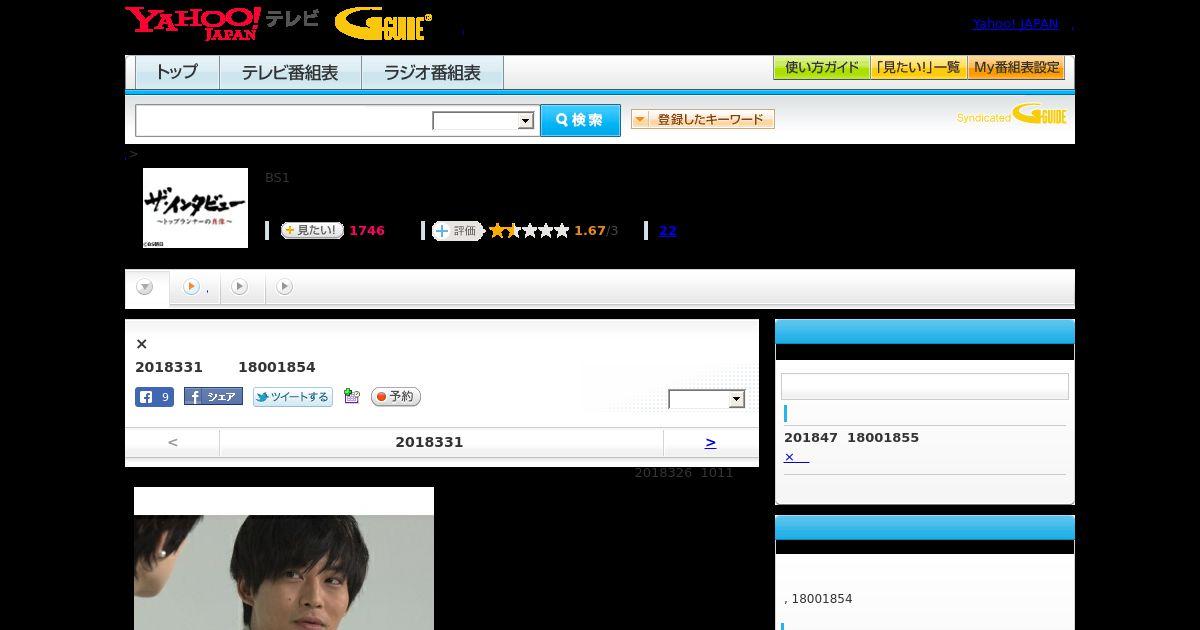Viewport: 1200px width, 630px height.
Task: Click the Yahoo! JAPAN テレビ logo
Action: [222, 23]
